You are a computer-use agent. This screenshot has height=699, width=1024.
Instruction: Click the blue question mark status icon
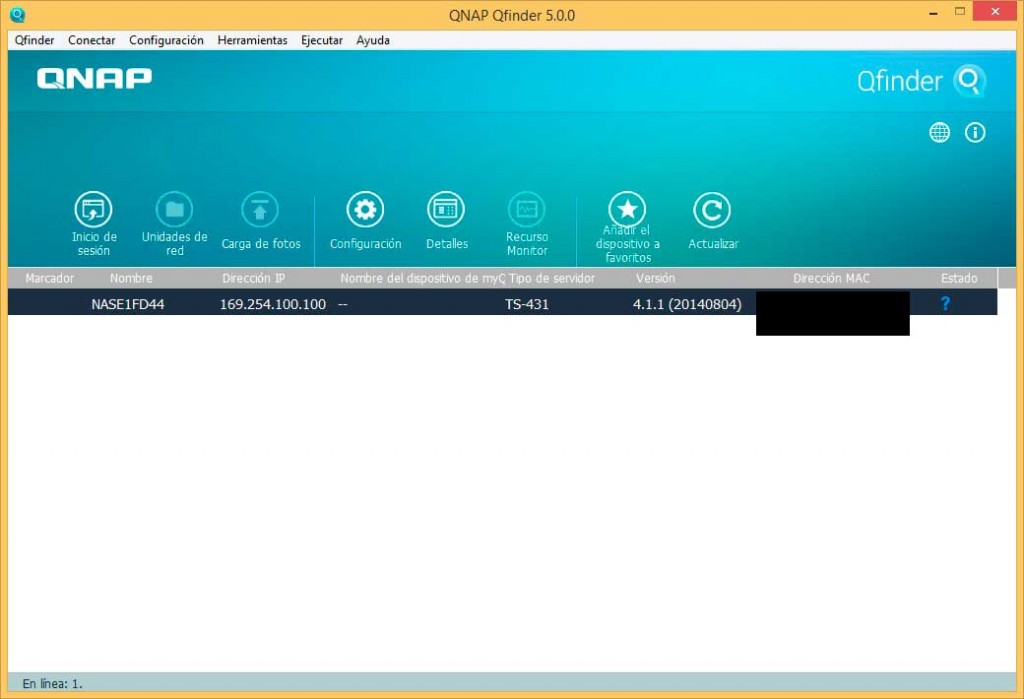tap(945, 303)
